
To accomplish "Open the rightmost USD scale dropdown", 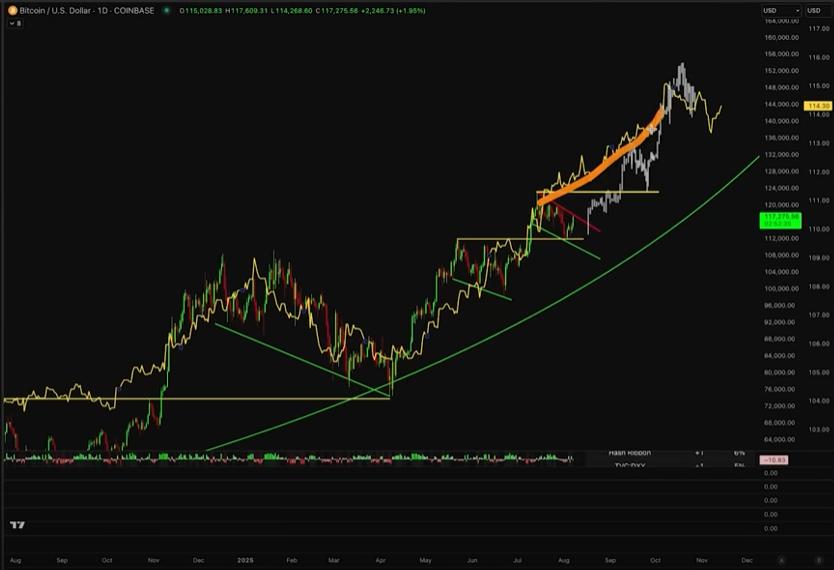I will (819, 10).
